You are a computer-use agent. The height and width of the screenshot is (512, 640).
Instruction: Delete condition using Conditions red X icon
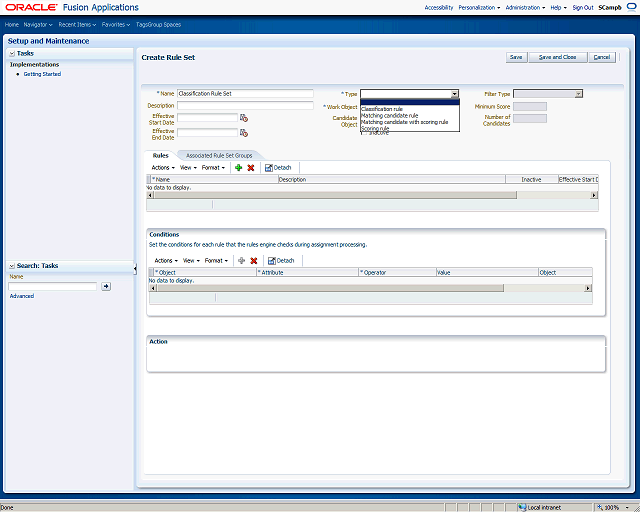253,260
